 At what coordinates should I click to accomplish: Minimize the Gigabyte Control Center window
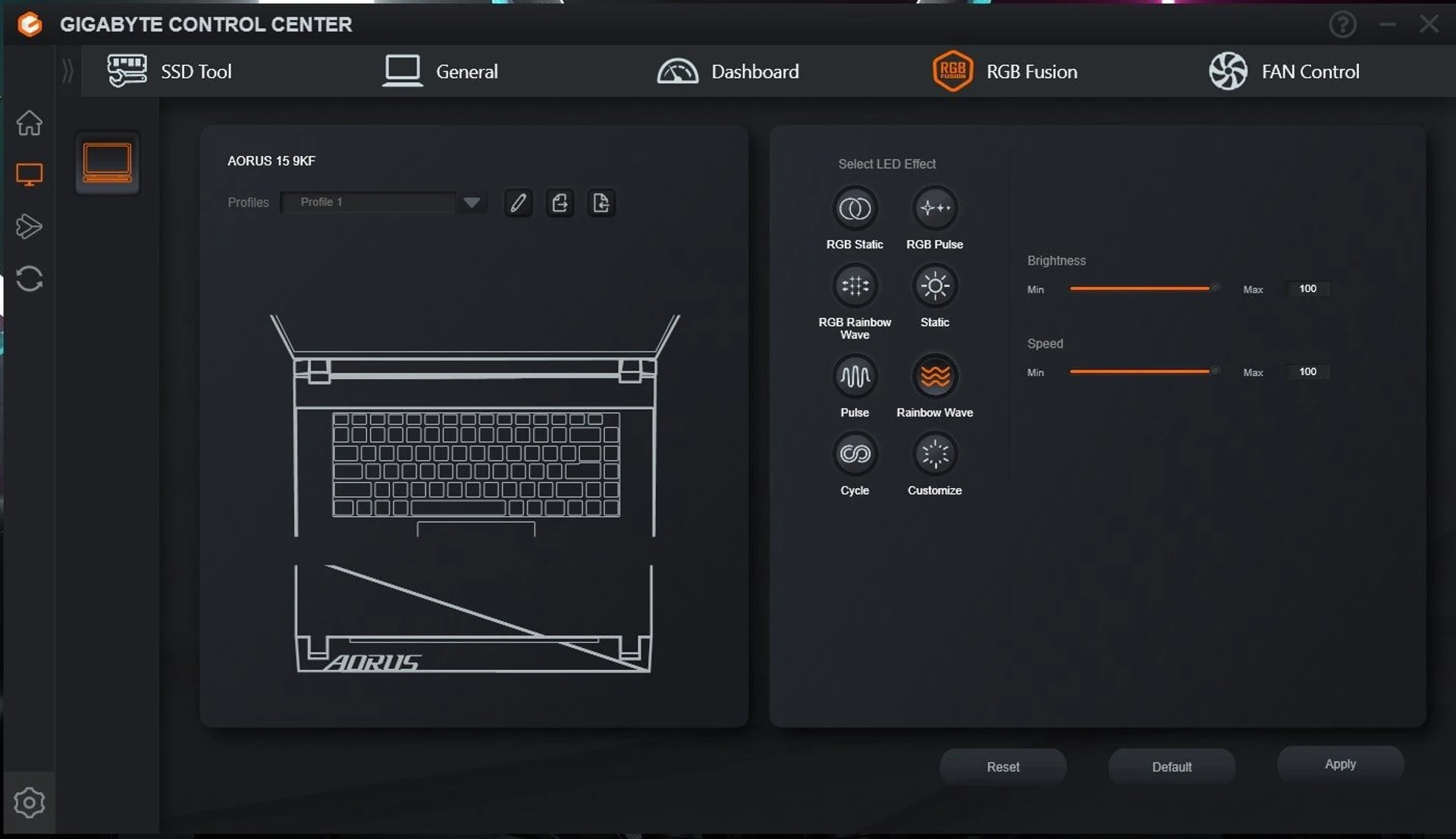pos(1387,24)
